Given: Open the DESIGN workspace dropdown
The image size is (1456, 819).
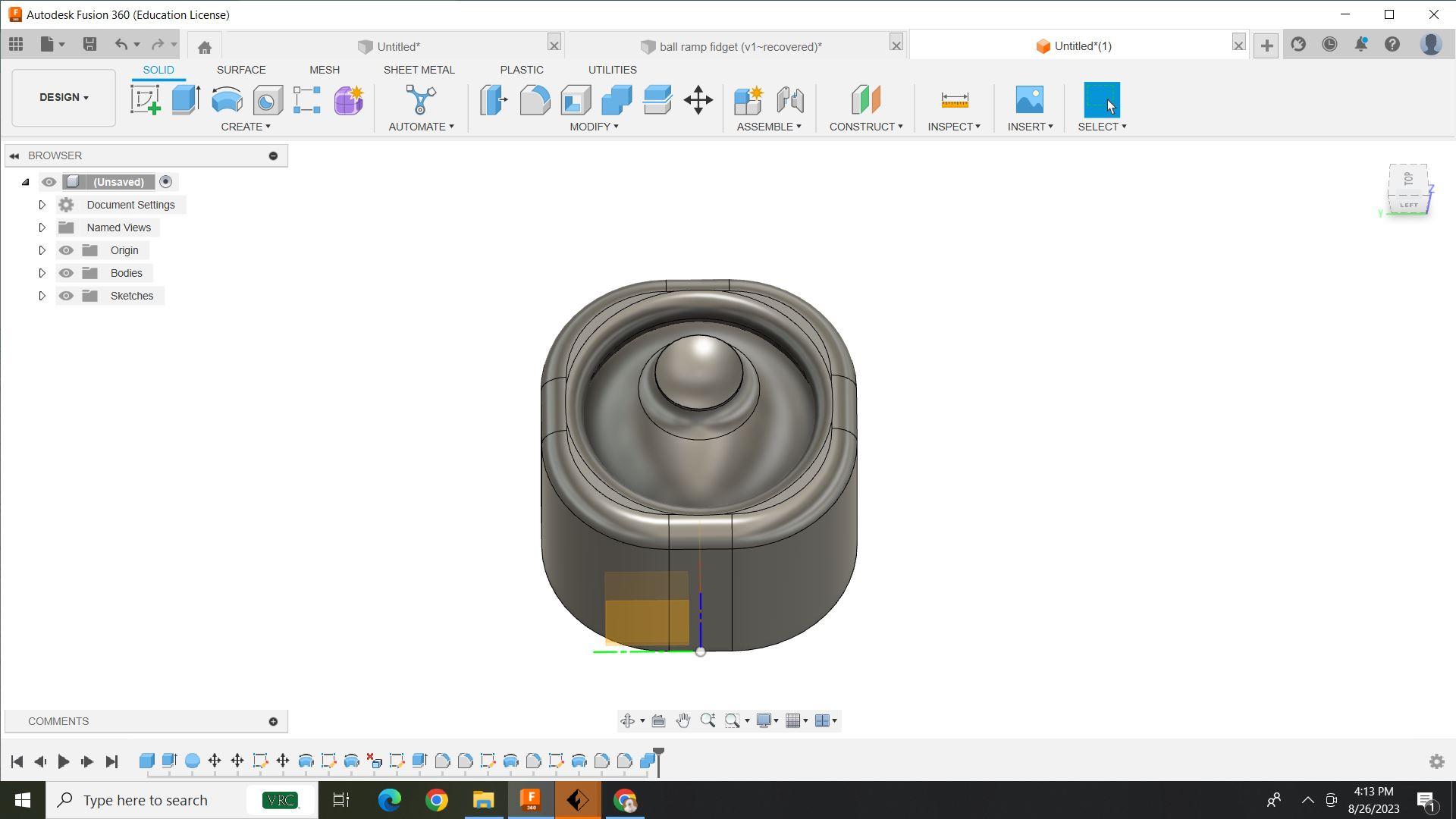Looking at the screenshot, I should [x=64, y=98].
